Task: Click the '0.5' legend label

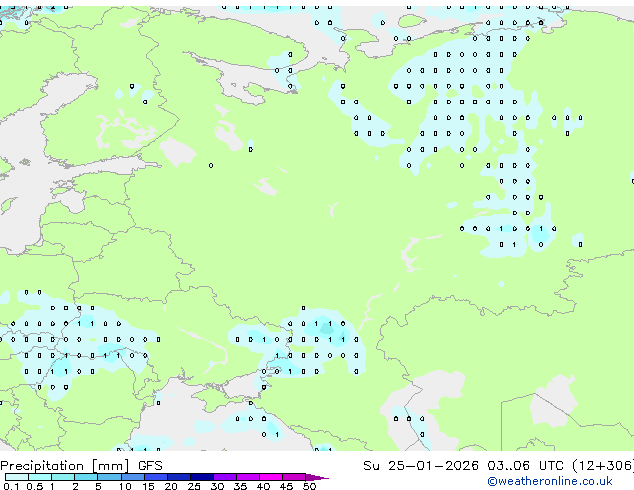Action: tap(35, 486)
